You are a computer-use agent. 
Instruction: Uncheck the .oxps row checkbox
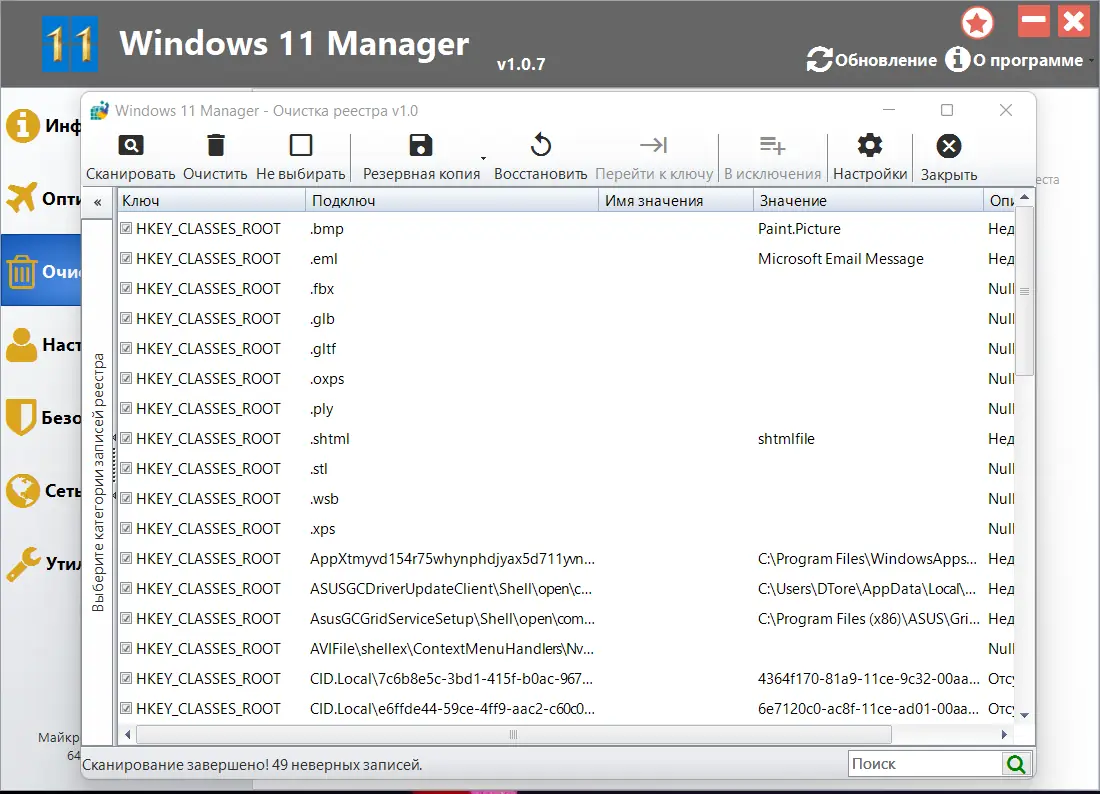click(126, 378)
